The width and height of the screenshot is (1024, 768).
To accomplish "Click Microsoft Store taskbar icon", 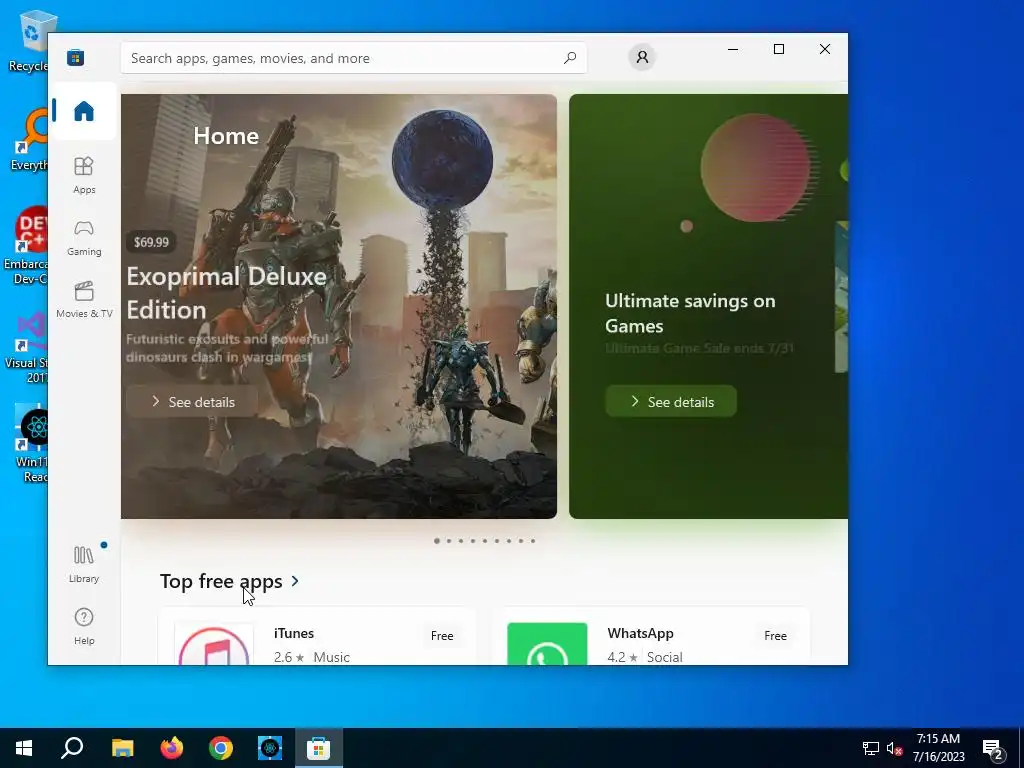I will click(x=319, y=748).
